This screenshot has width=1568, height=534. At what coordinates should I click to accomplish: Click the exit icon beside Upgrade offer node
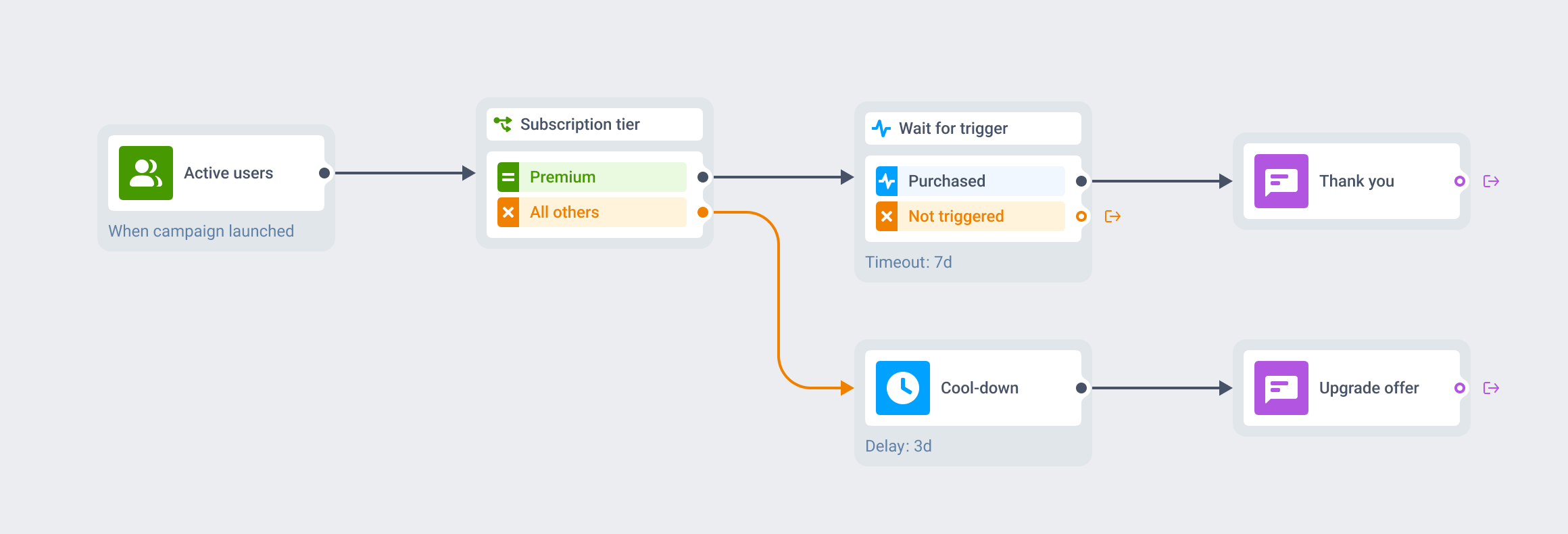(x=1491, y=388)
